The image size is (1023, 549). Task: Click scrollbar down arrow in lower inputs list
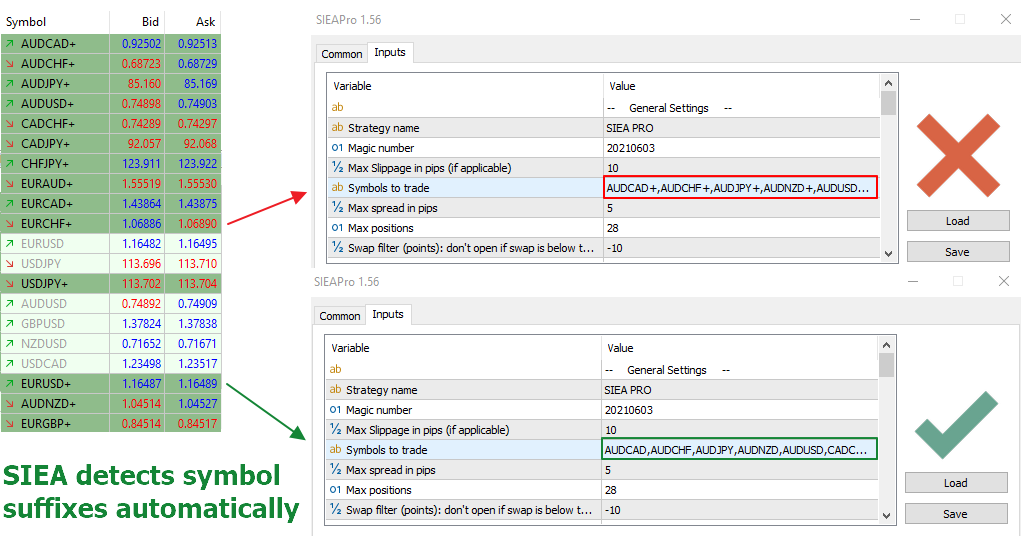click(x=886, y=516)
